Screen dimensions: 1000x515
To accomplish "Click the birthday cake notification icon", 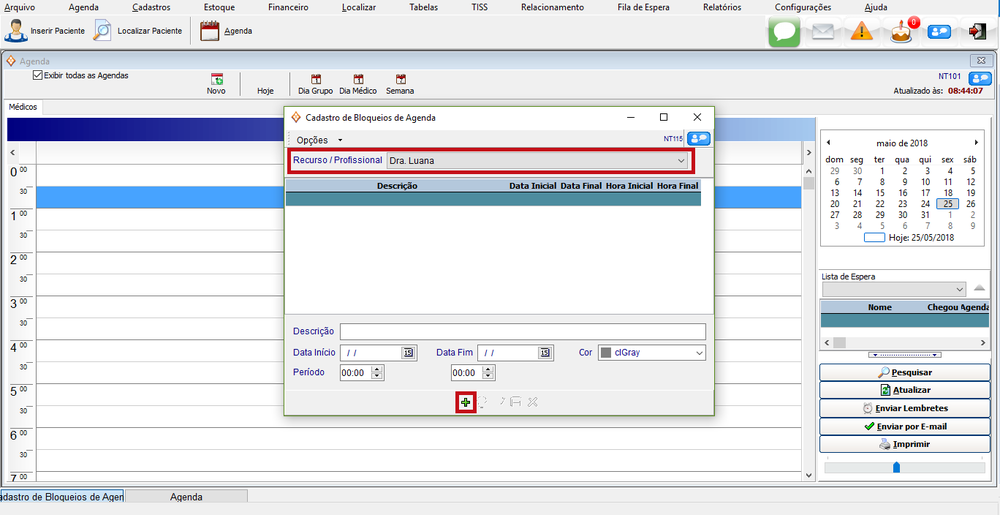I will (x=902, y=32).
